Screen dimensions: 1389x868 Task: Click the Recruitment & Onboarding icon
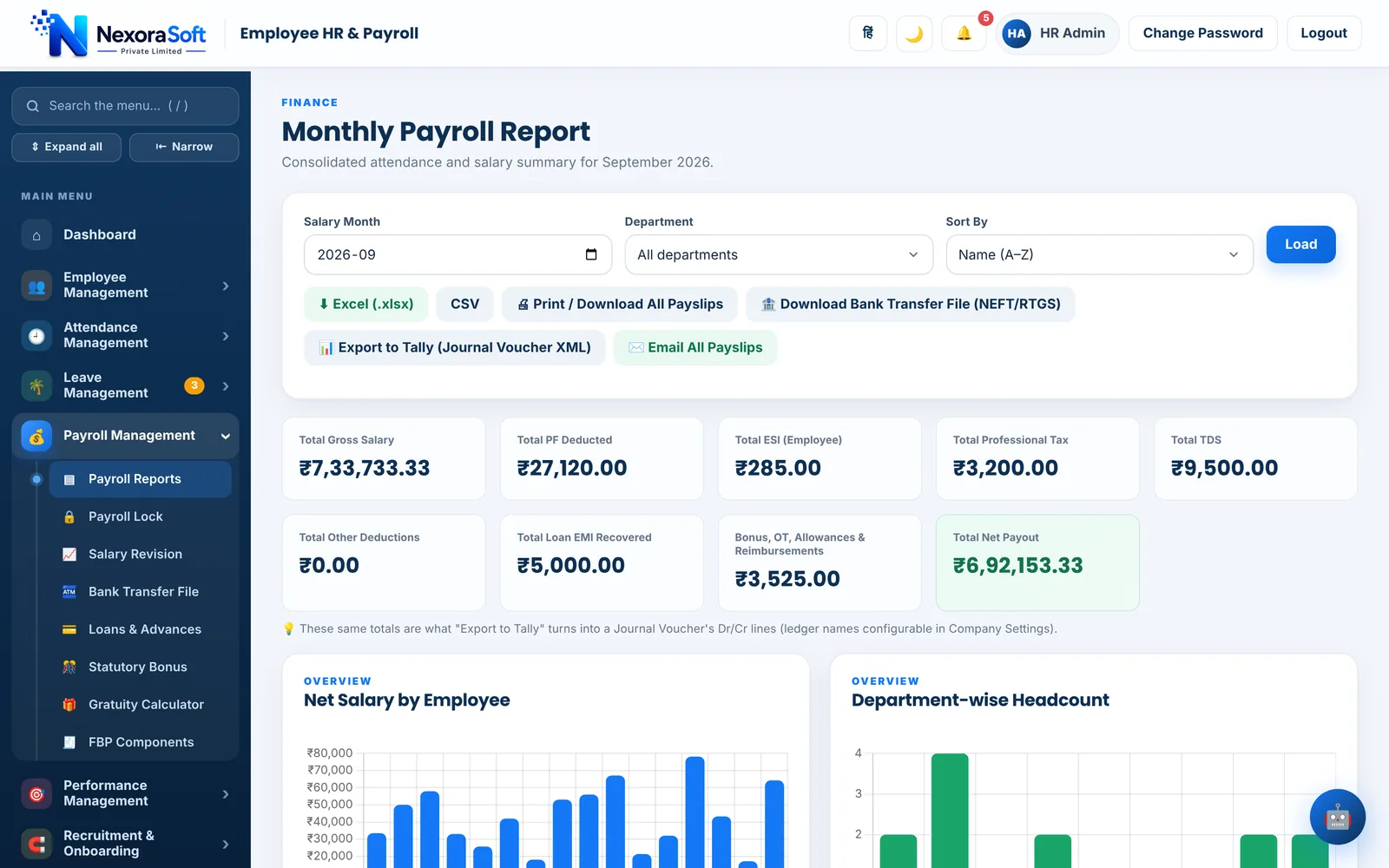coord(36,844)
